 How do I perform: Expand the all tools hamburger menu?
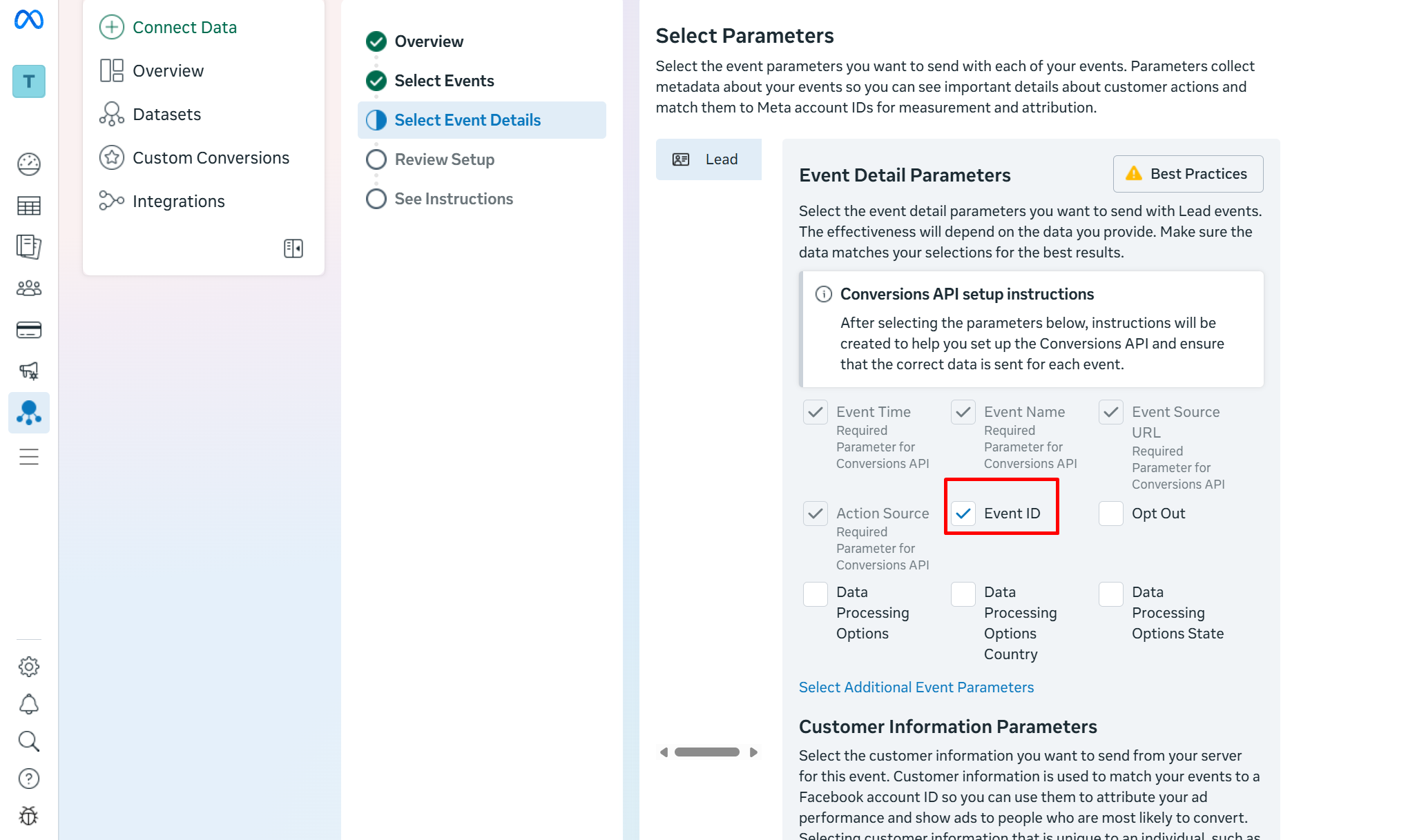pyautogui.click(x=29, y=457)
